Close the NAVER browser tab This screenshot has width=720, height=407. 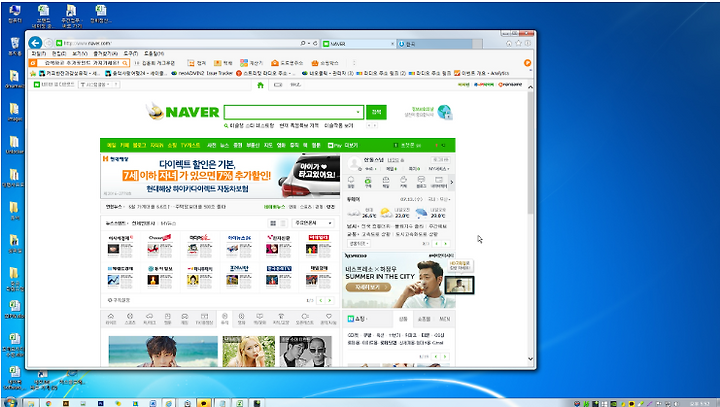(x=392, y=44)
